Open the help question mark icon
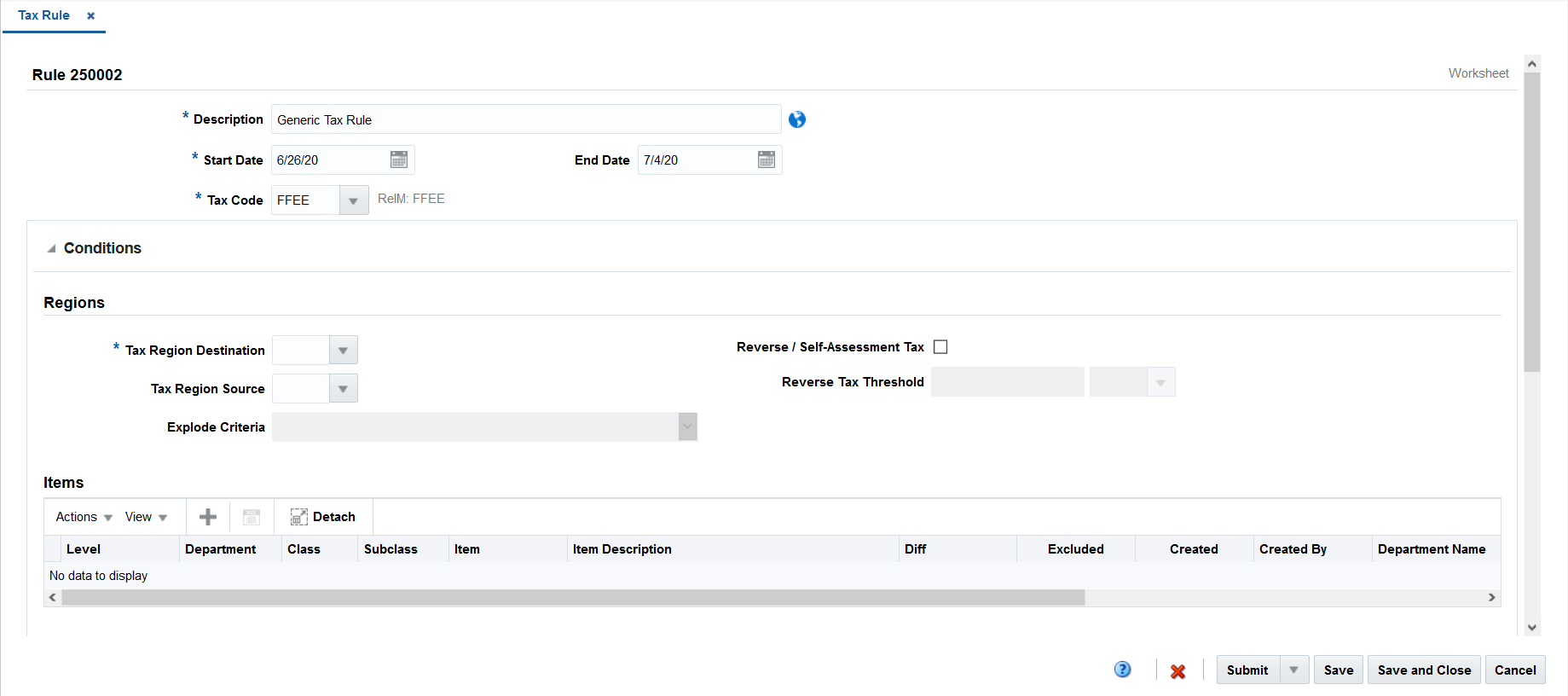 (x=1123, y=670)
